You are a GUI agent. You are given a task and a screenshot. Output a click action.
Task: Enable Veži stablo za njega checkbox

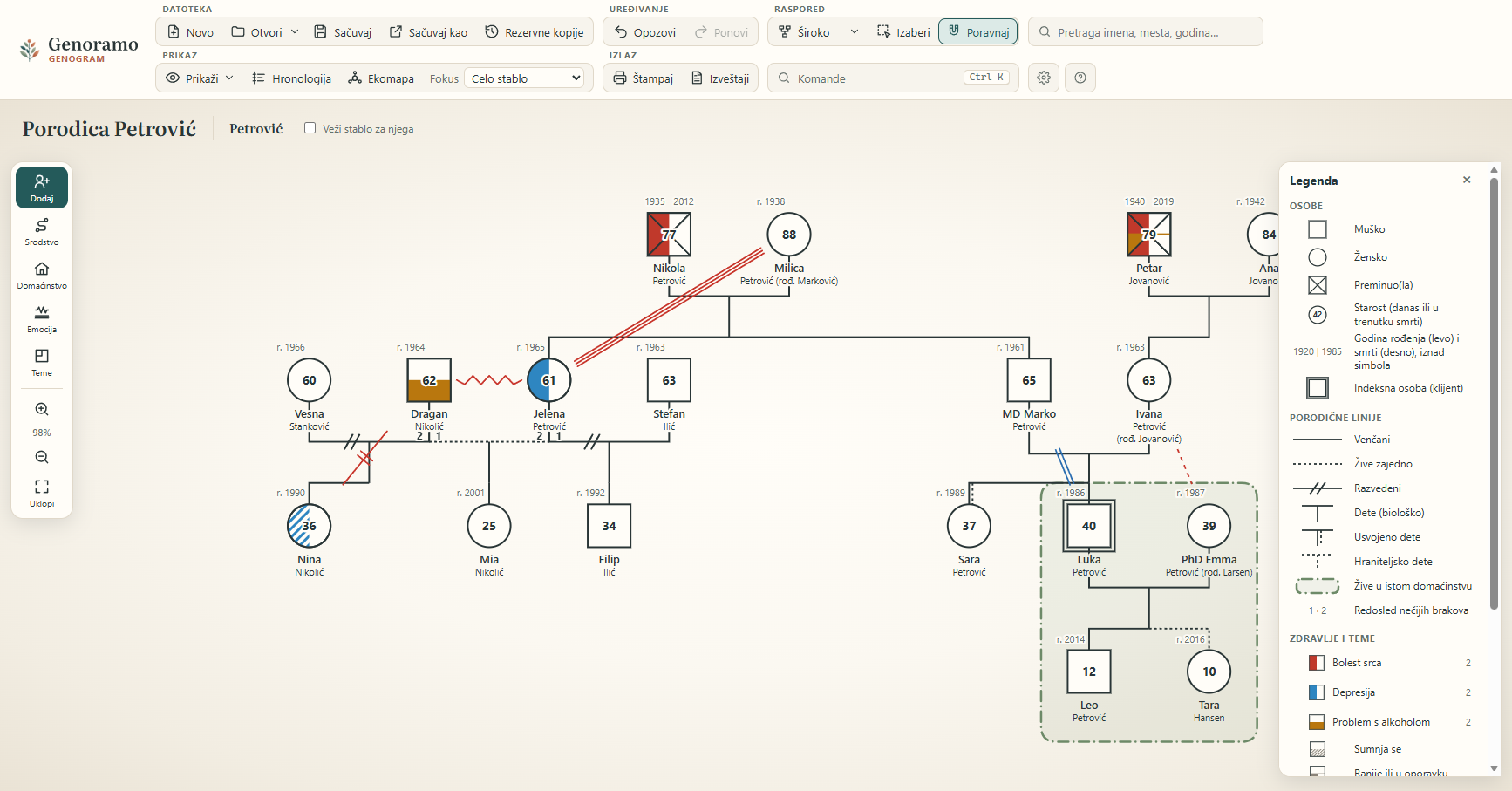310,128
